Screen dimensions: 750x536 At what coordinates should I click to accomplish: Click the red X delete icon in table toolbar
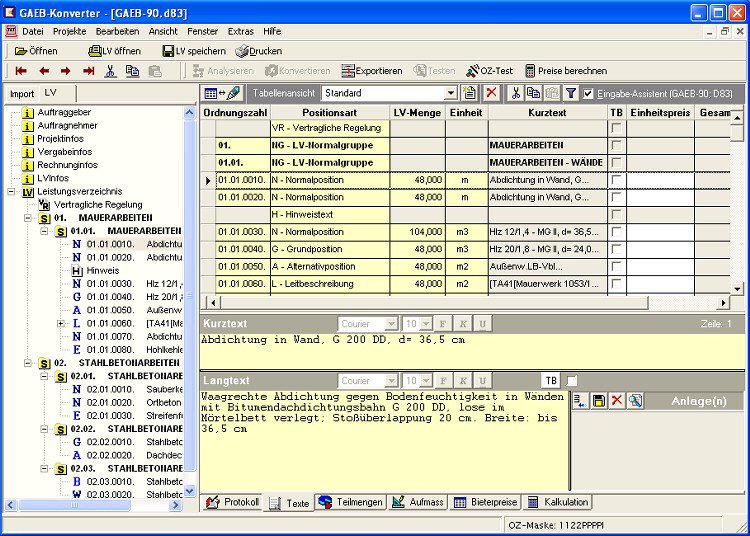pyautogui.click(x=491, y=93)
